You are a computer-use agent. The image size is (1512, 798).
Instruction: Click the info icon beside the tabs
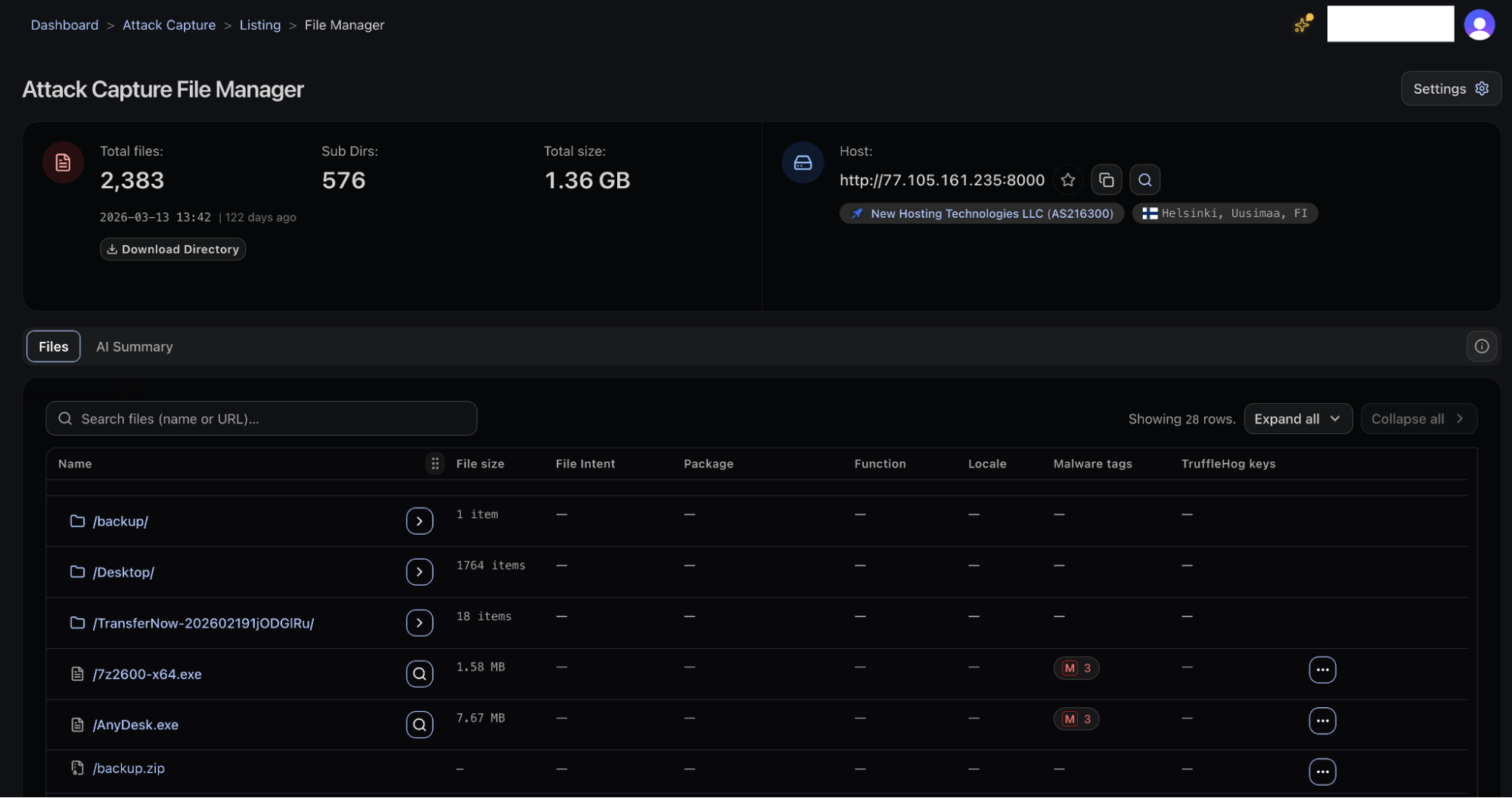(1481, 346)
